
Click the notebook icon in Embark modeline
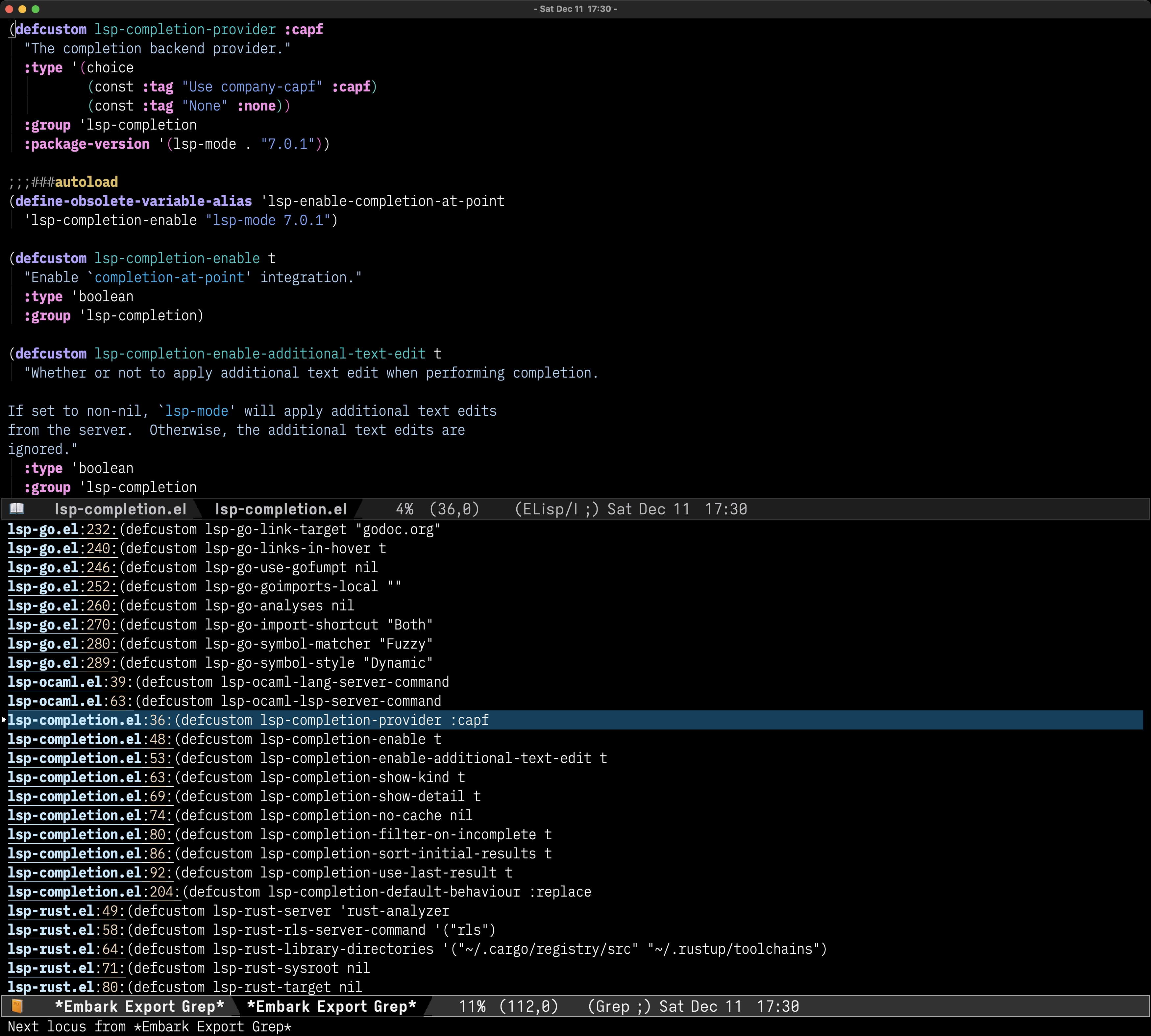(17, 1006)
